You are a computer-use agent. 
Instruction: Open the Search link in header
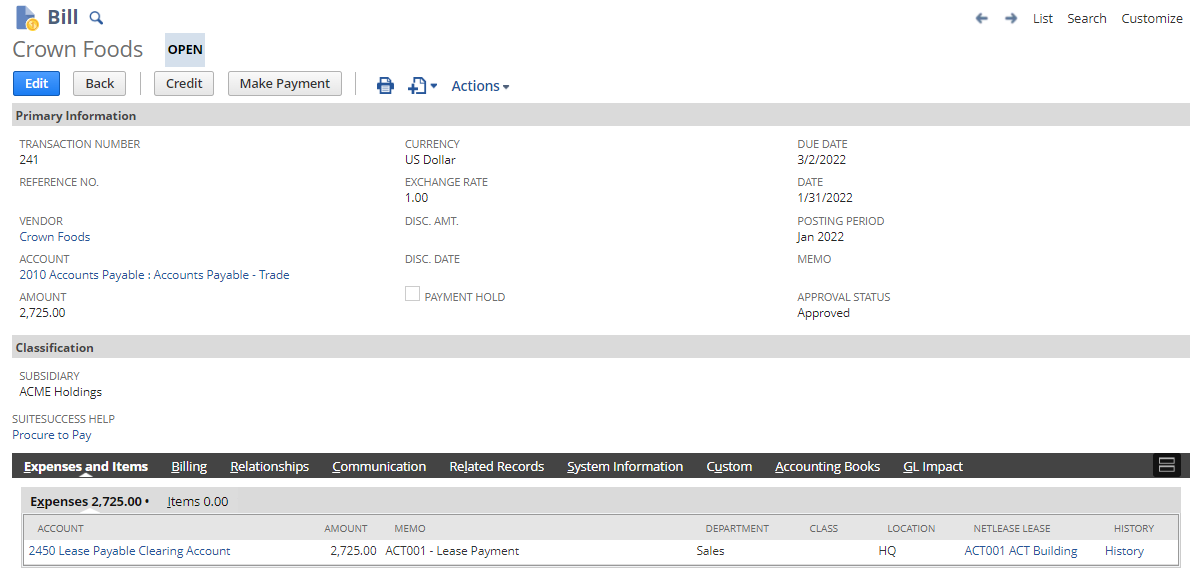tap(1087, 18)
